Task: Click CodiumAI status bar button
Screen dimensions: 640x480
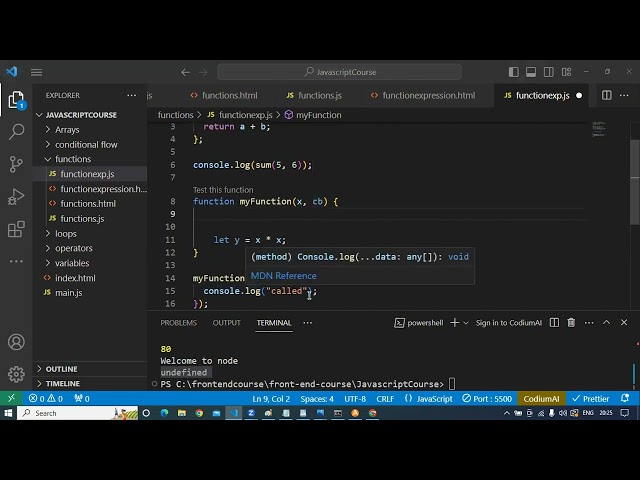Action: click(x=541, y=398)
